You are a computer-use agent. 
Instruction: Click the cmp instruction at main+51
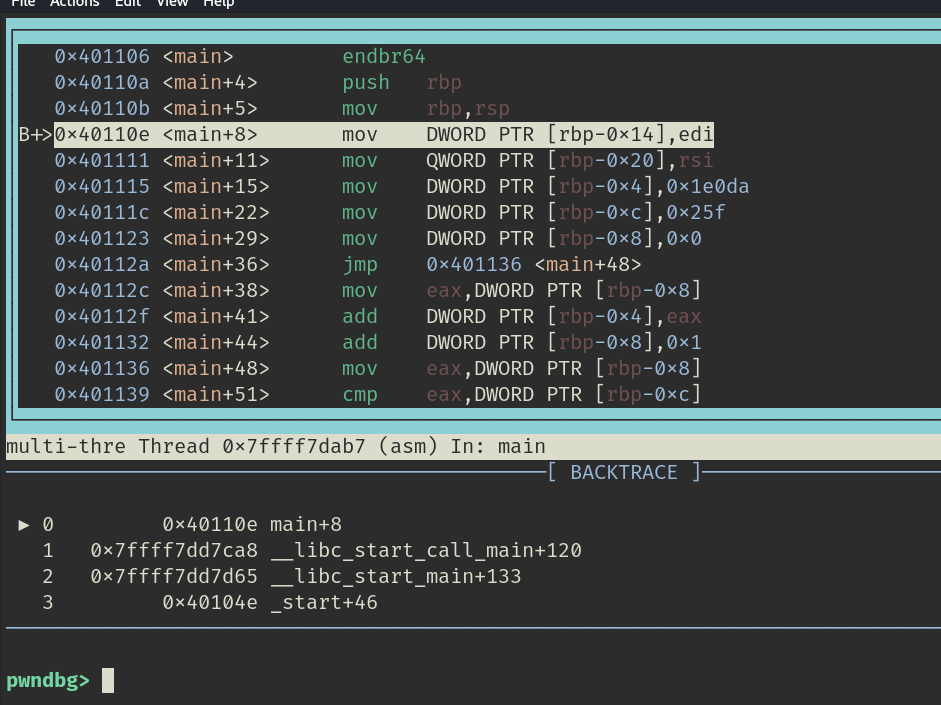pos(359,394)
